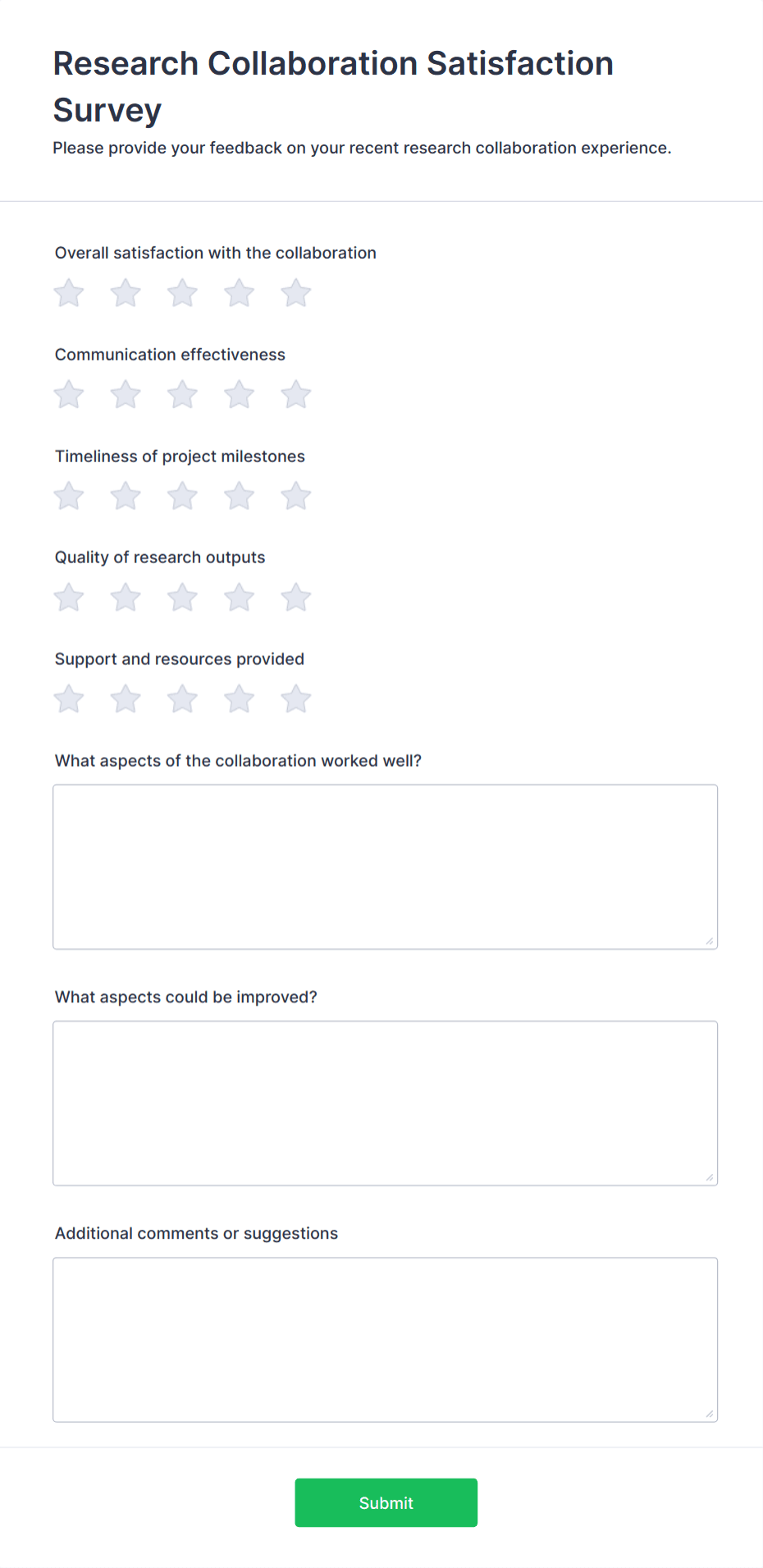Select 4 stars for support and resources provided

(239, 699)
